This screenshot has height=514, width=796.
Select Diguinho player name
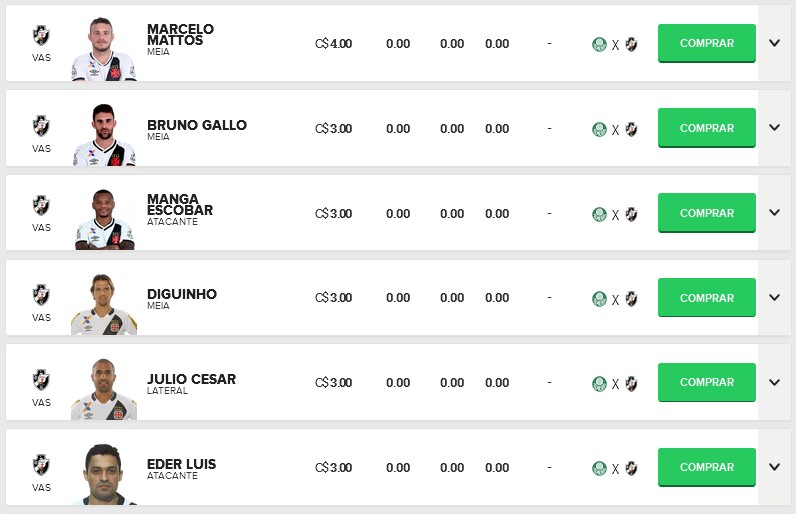(182, 294)
